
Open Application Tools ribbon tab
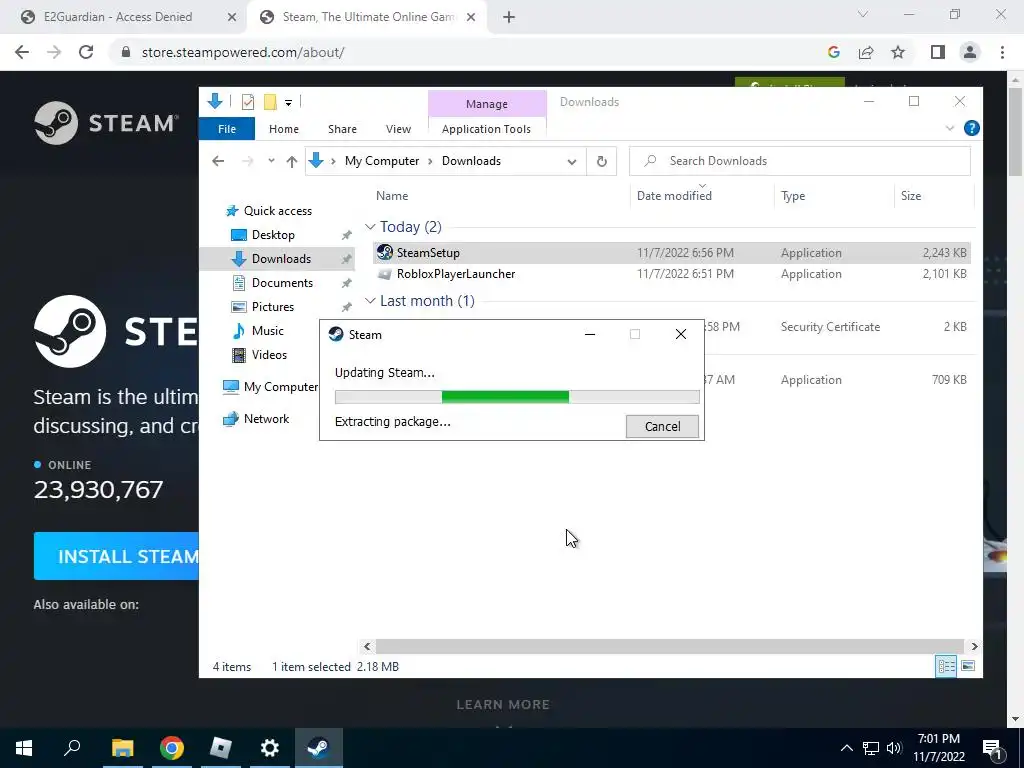[x=487, y=129]
